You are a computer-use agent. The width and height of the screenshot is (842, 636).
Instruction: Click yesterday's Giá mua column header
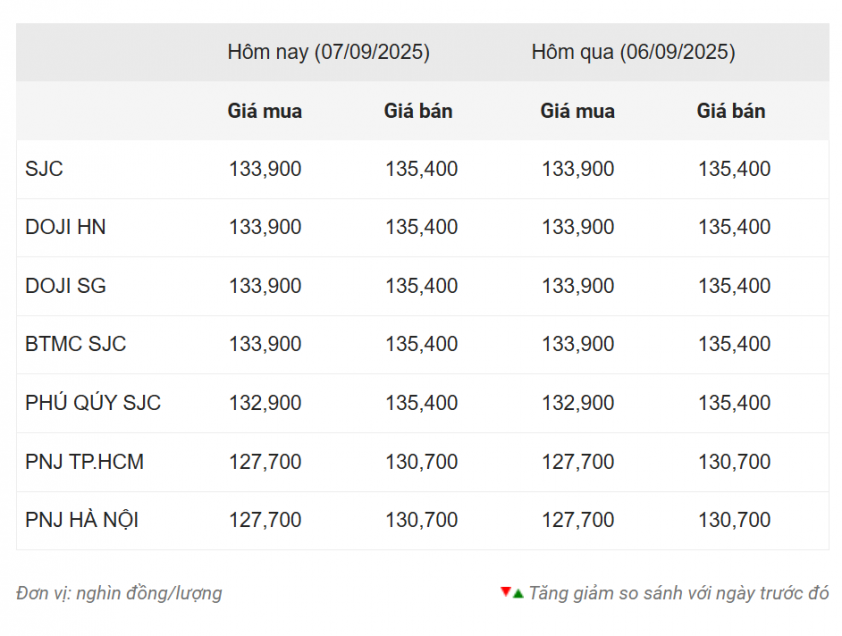pyautogui.click(x=578, y=111)
